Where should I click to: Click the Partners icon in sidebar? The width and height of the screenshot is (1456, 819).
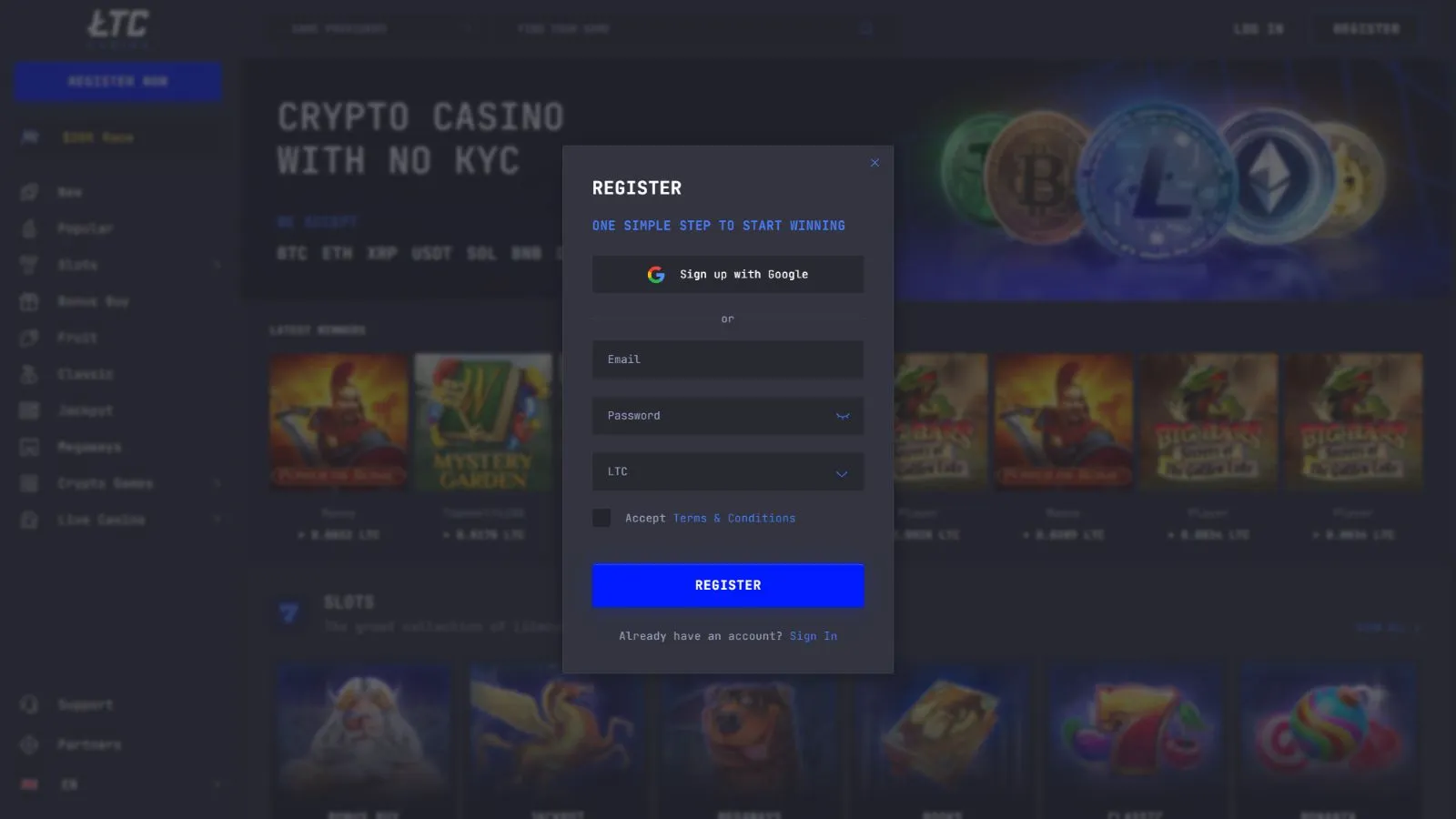point(29,744)
